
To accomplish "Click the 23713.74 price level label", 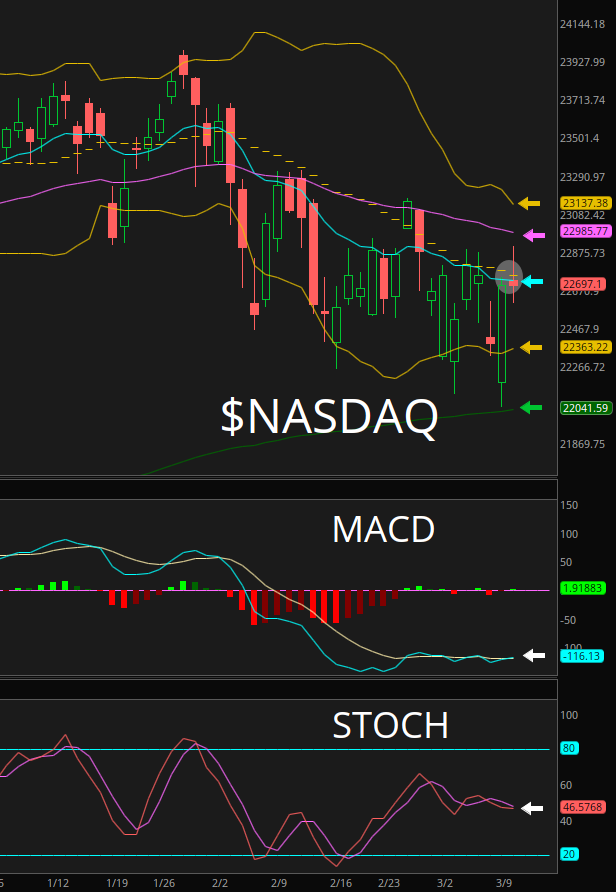I will (582, 100).
